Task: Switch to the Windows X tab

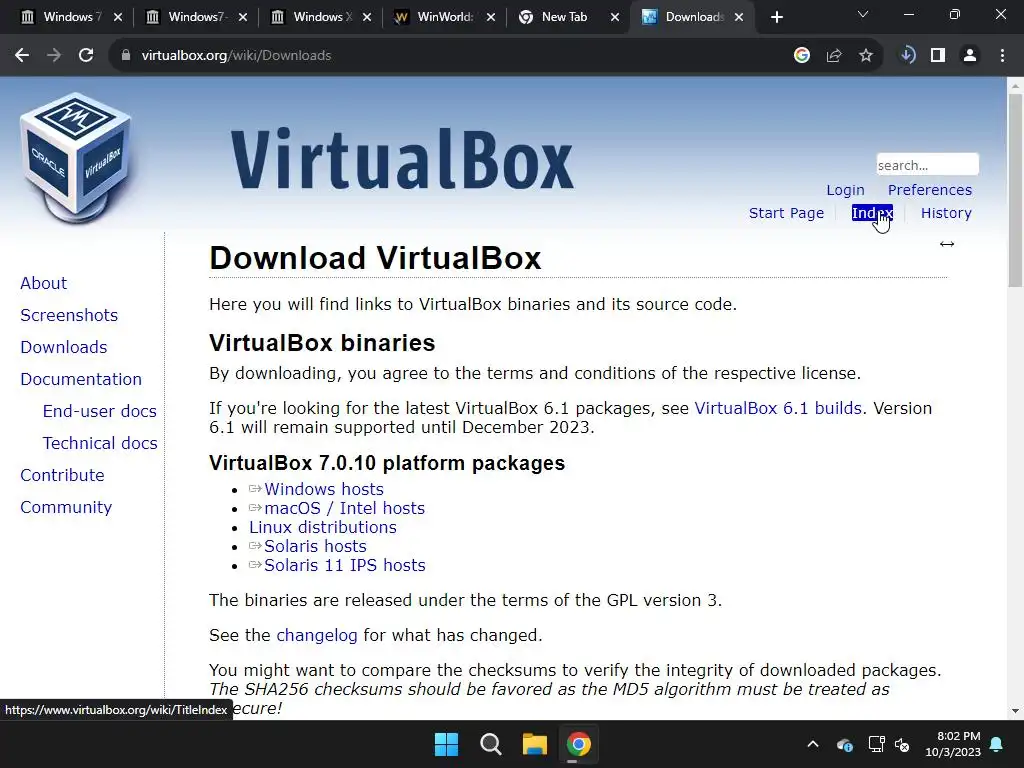Action: pos(313,17)
